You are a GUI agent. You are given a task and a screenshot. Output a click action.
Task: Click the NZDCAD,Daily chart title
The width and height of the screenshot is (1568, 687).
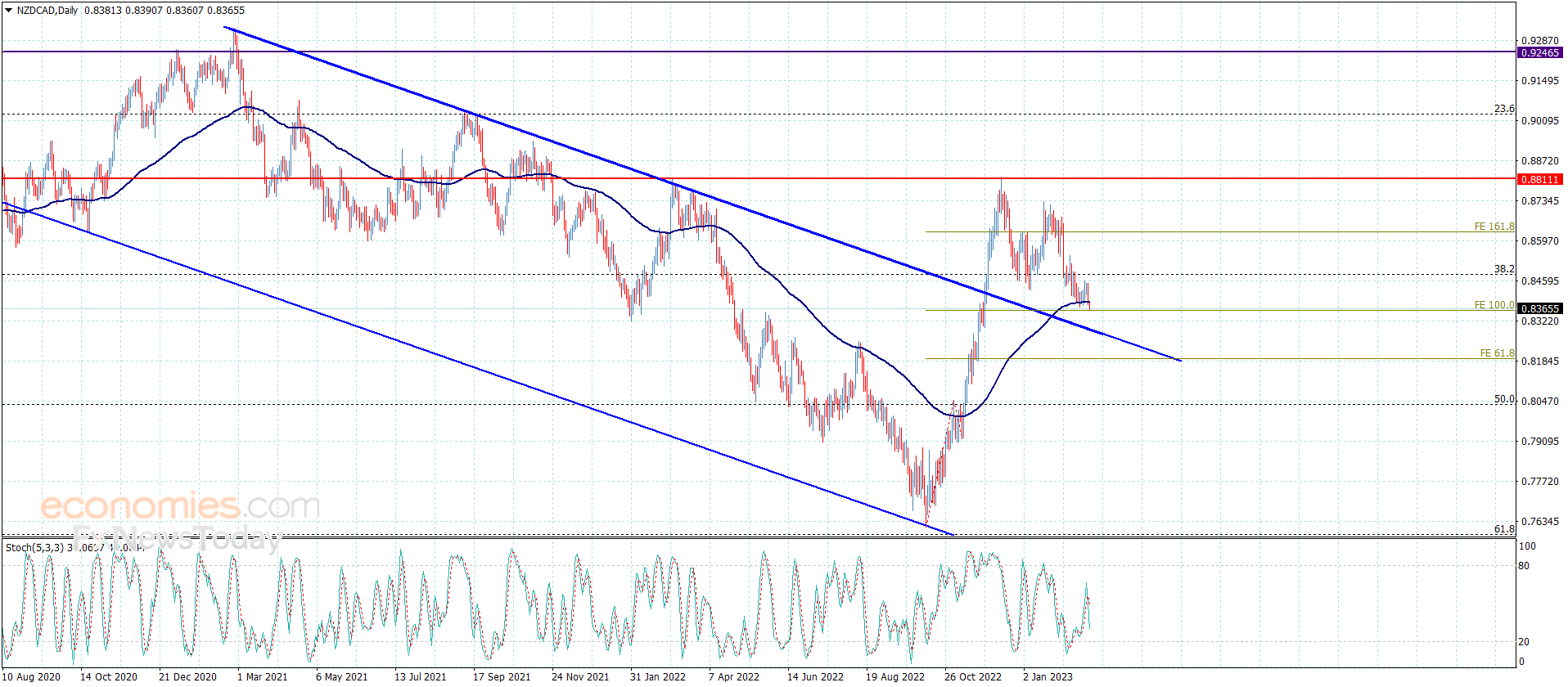(x=47, y=11)
